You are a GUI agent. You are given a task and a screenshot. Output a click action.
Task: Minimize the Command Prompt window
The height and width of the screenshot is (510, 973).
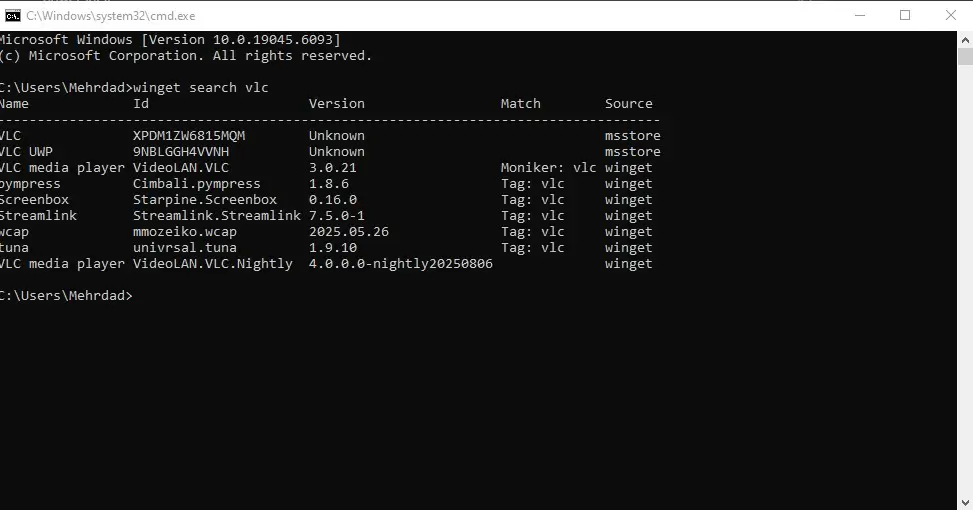pos(861,15)
